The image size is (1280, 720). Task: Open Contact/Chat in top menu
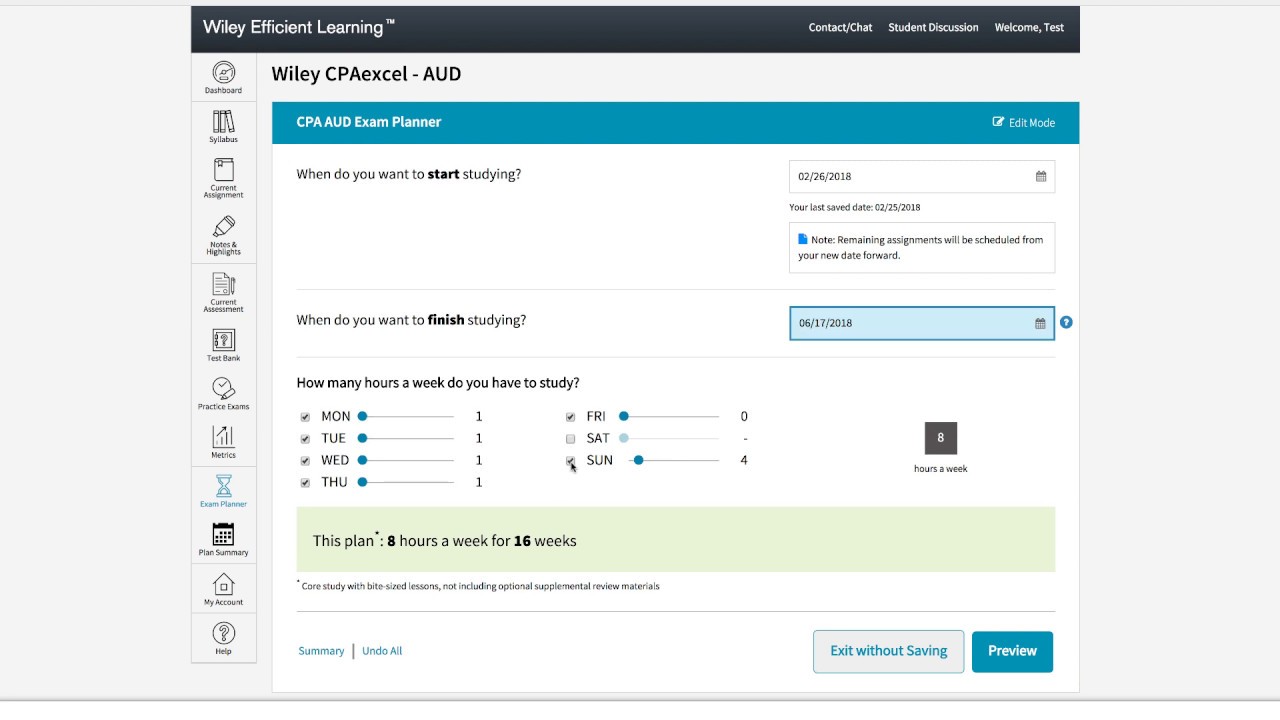(840, 28)
